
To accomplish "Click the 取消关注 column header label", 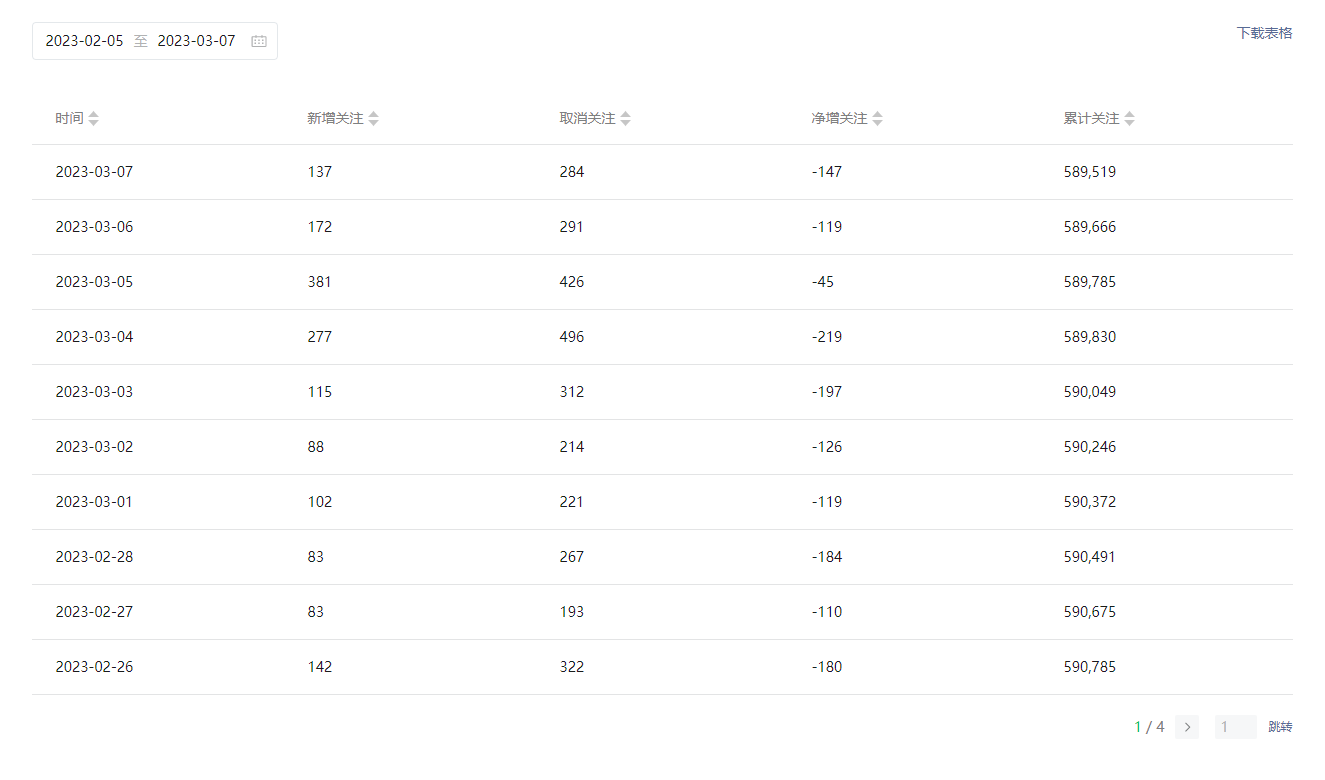I will click(x=587, y=119).
